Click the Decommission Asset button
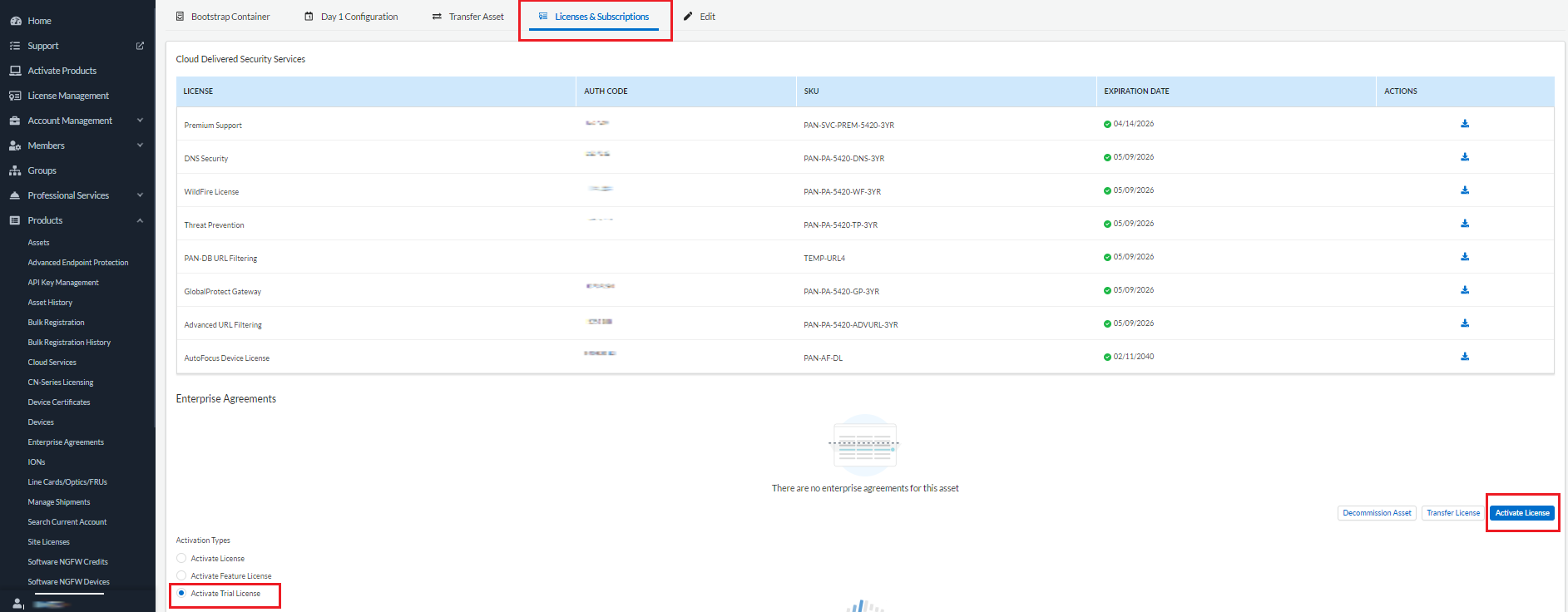 click(x=1377, y=513)
